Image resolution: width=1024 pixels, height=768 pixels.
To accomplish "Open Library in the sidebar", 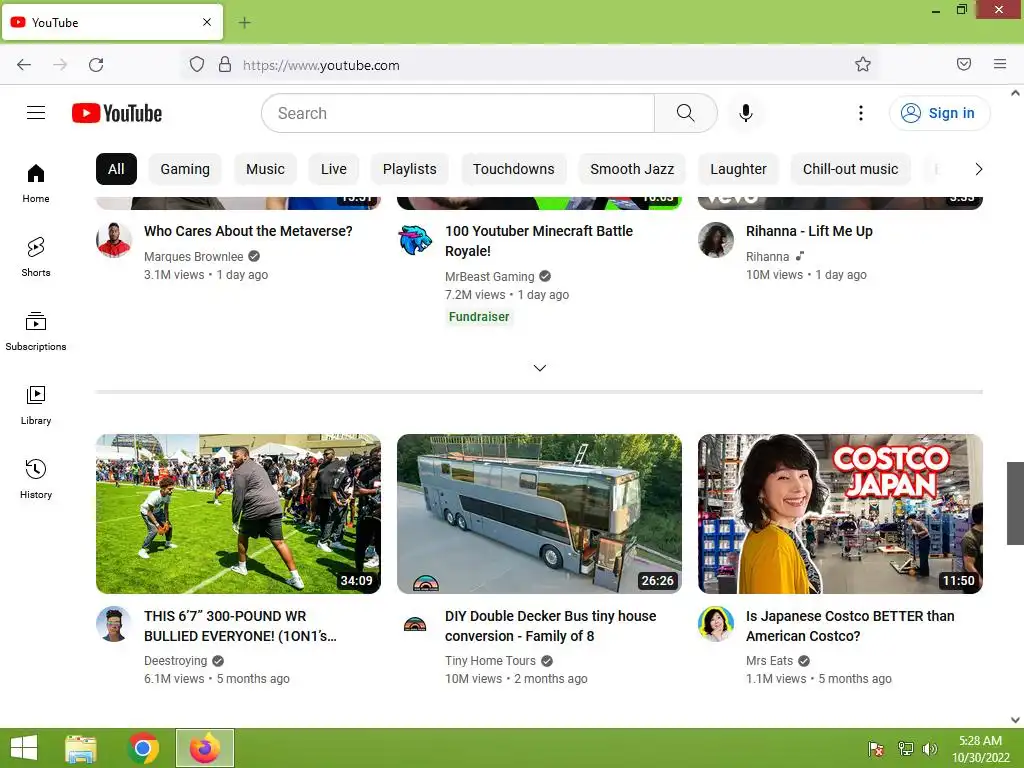I will click(36, 406).
